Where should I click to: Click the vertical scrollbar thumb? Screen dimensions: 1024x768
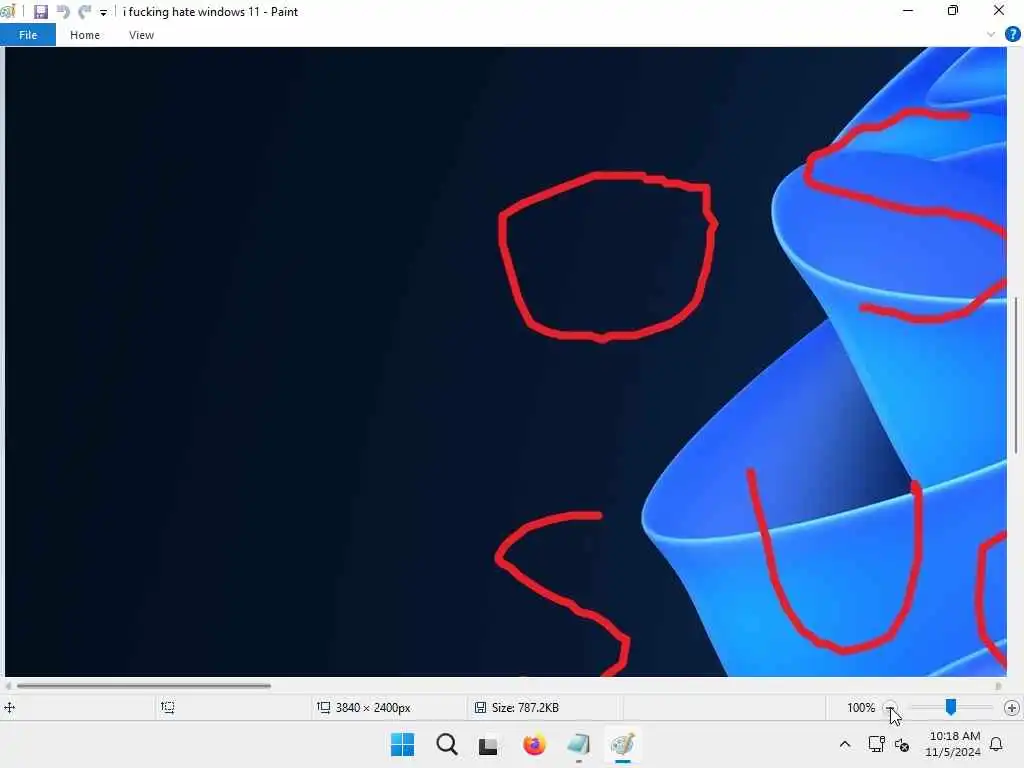click(1016, 376)
